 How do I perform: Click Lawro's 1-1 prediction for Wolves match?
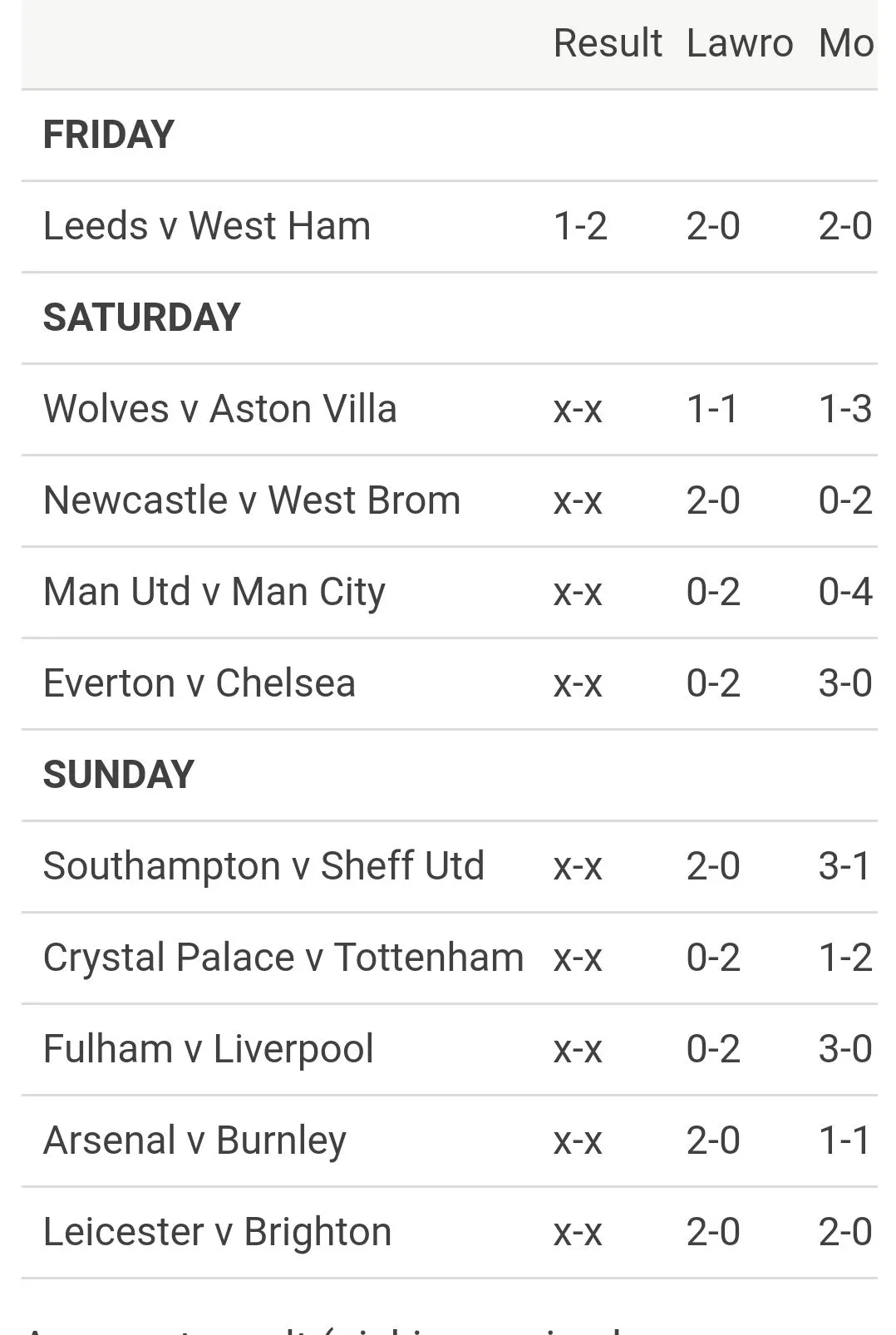point(712,409)
